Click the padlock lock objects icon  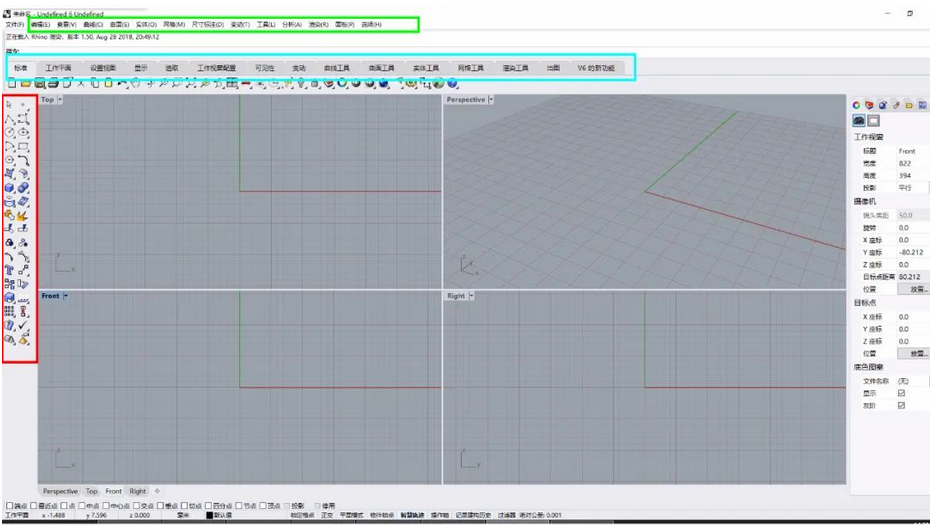315,84
